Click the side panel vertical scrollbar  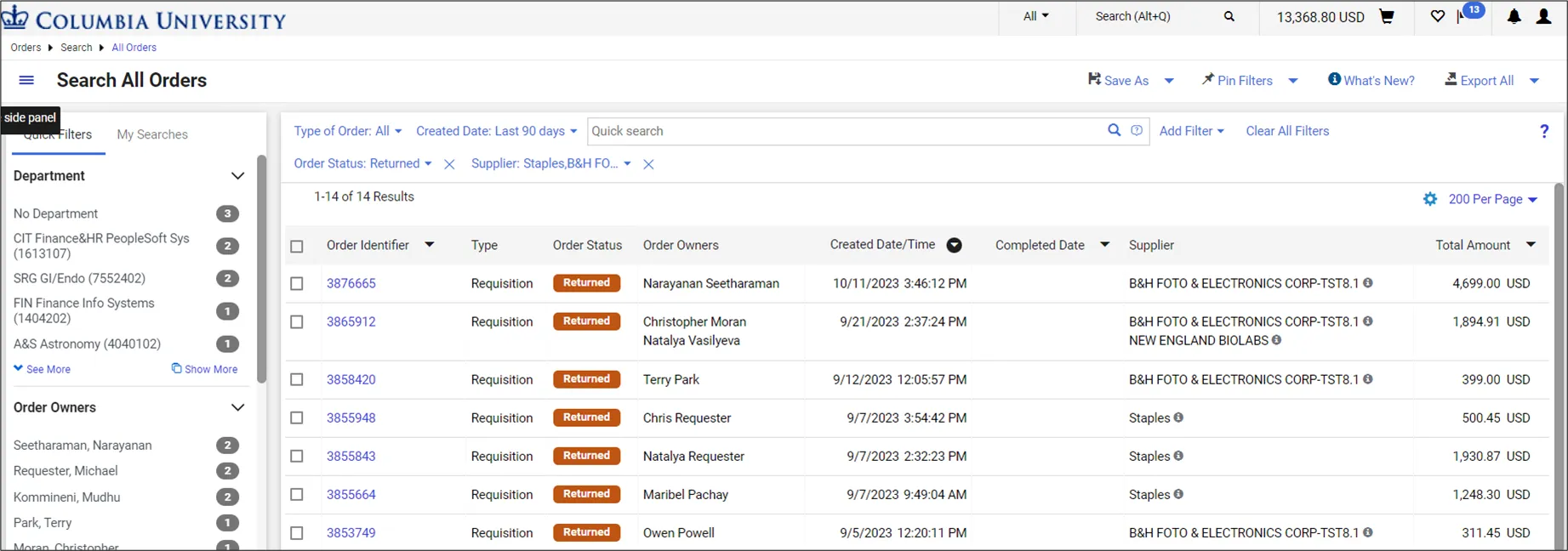[262, 268]
